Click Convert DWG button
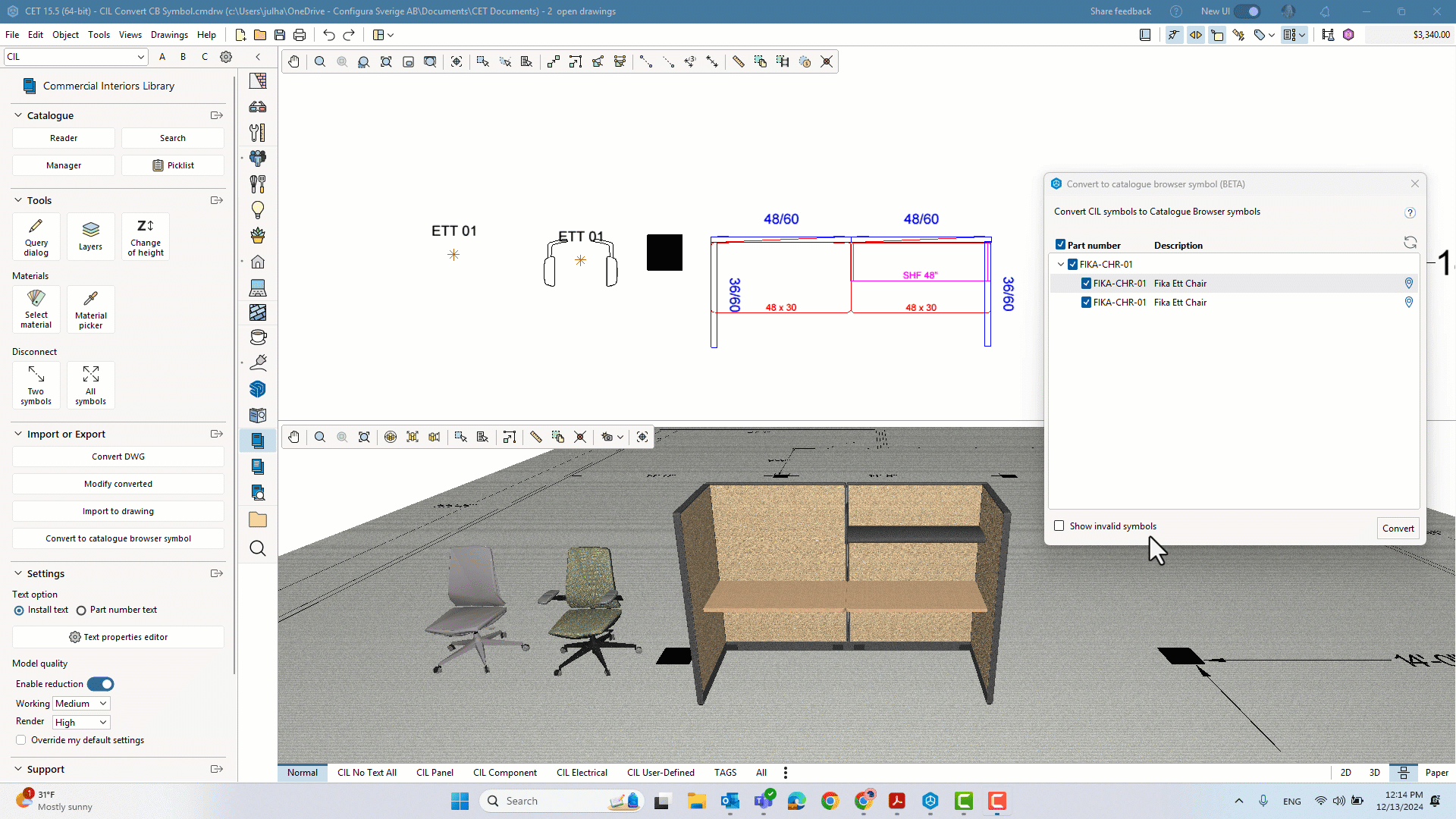The height and width of the screenshot is (819, 1456). (x=118, y=457)
